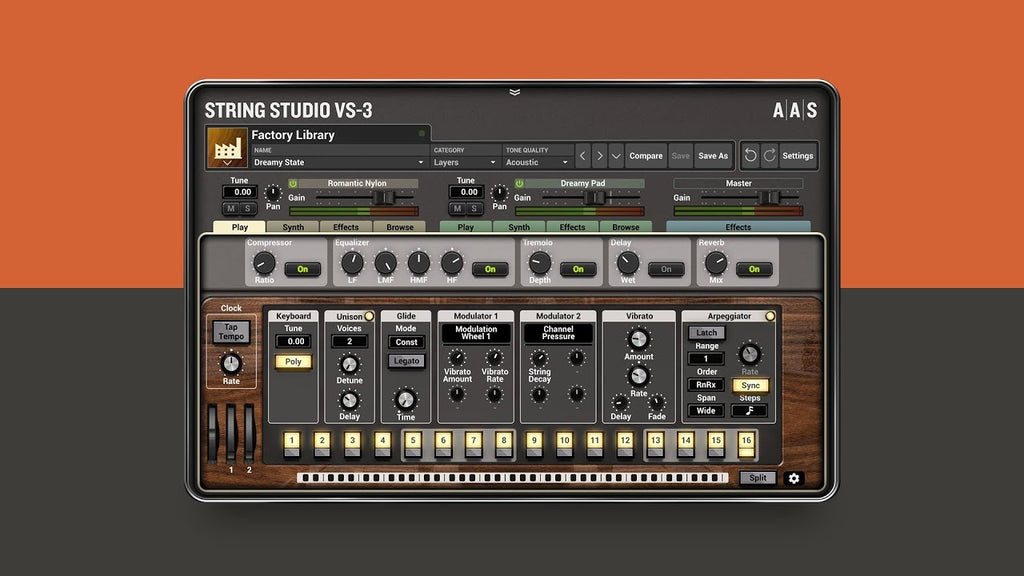Open Dreamy Pad Effects tab

pyautogui.click(x=572, y=227)
